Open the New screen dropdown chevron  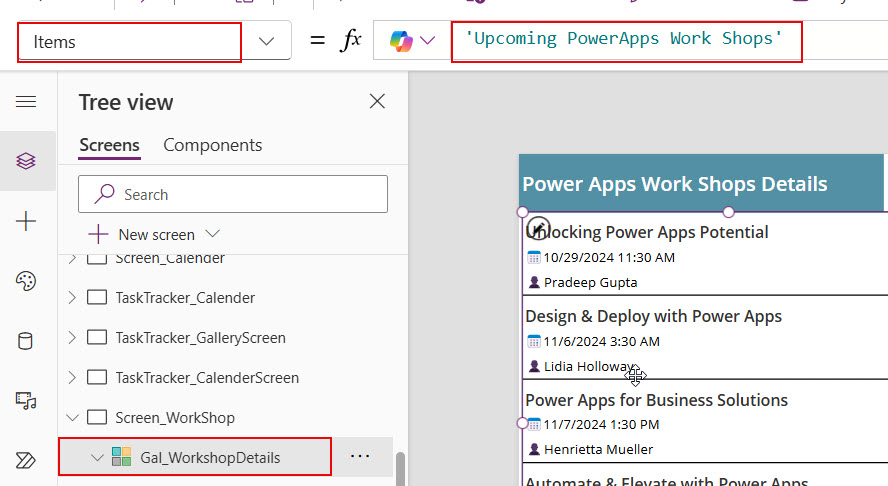[x=212, y=233]
